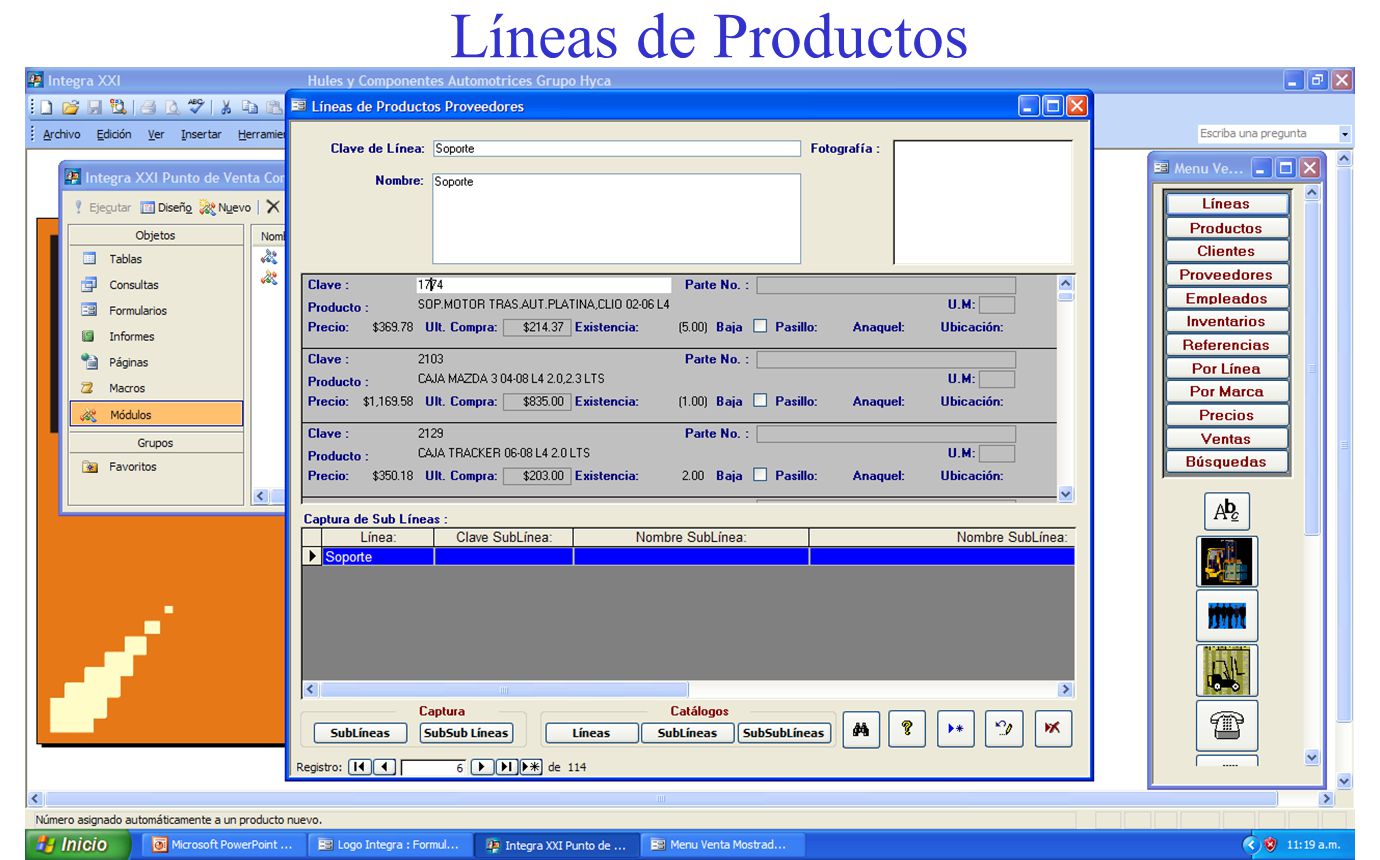Open the Insertar menu
The image size is (1380, 860).
(x=201, y=135)
